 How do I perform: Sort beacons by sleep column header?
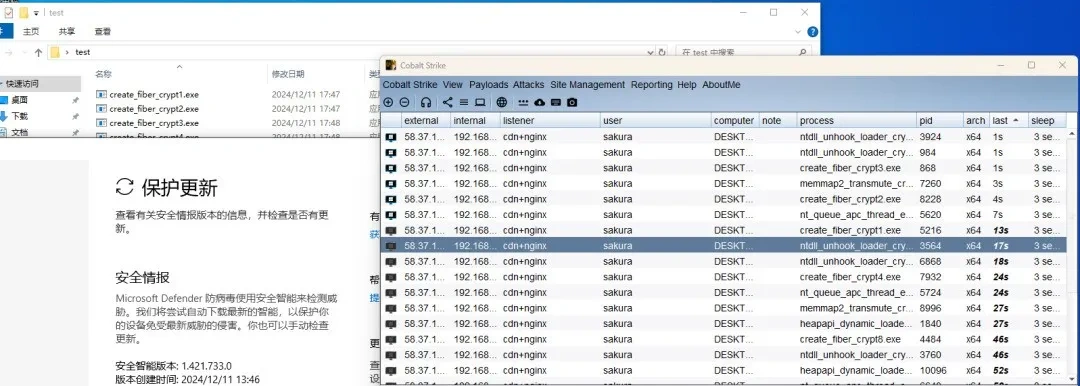click(x=1047, y=121)
